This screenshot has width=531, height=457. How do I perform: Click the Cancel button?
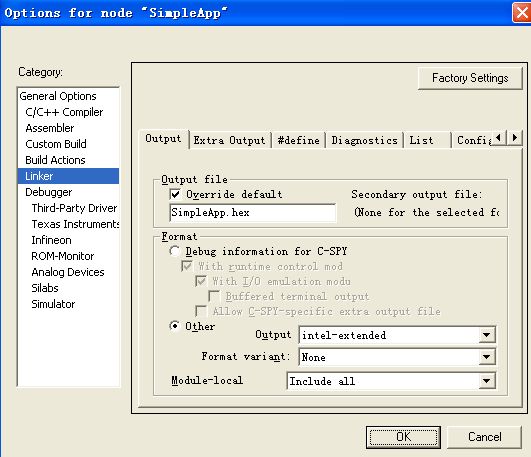pyautogui.click(x=485, y=437)
